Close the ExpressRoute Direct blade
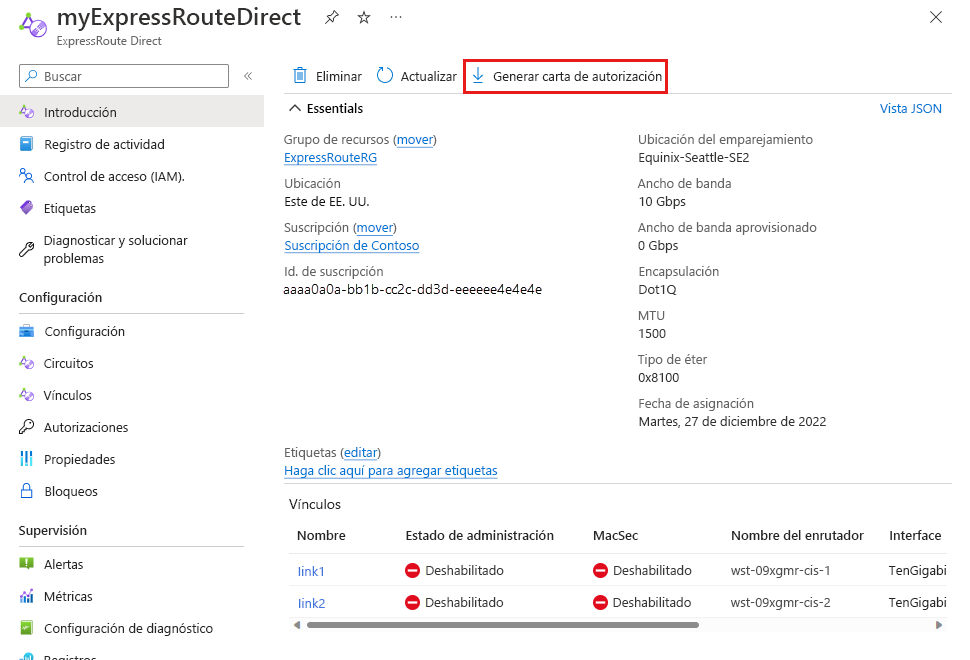 [935, 17]
